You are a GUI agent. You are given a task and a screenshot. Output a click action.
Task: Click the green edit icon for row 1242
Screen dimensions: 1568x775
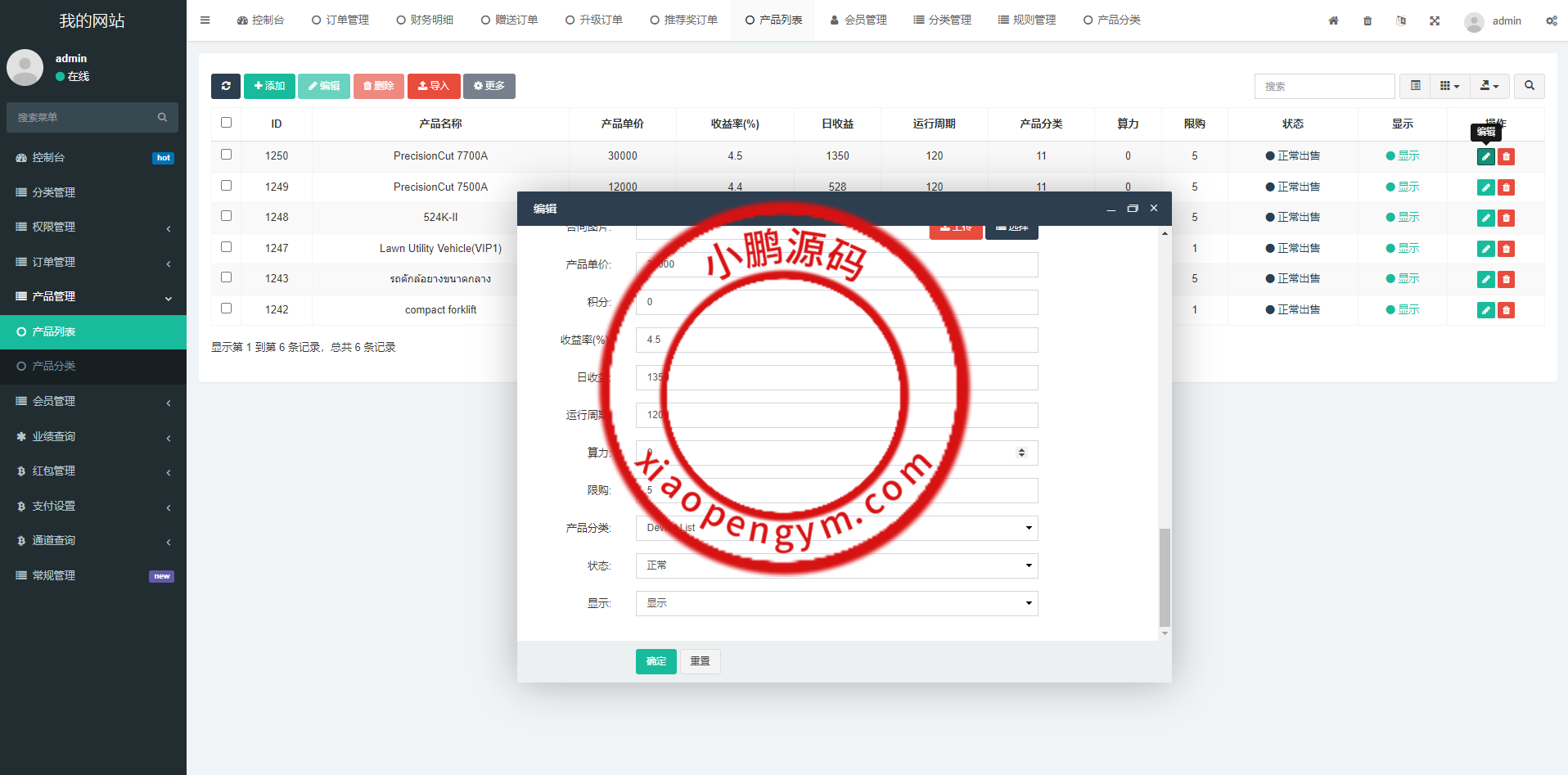coord(1485,310)
